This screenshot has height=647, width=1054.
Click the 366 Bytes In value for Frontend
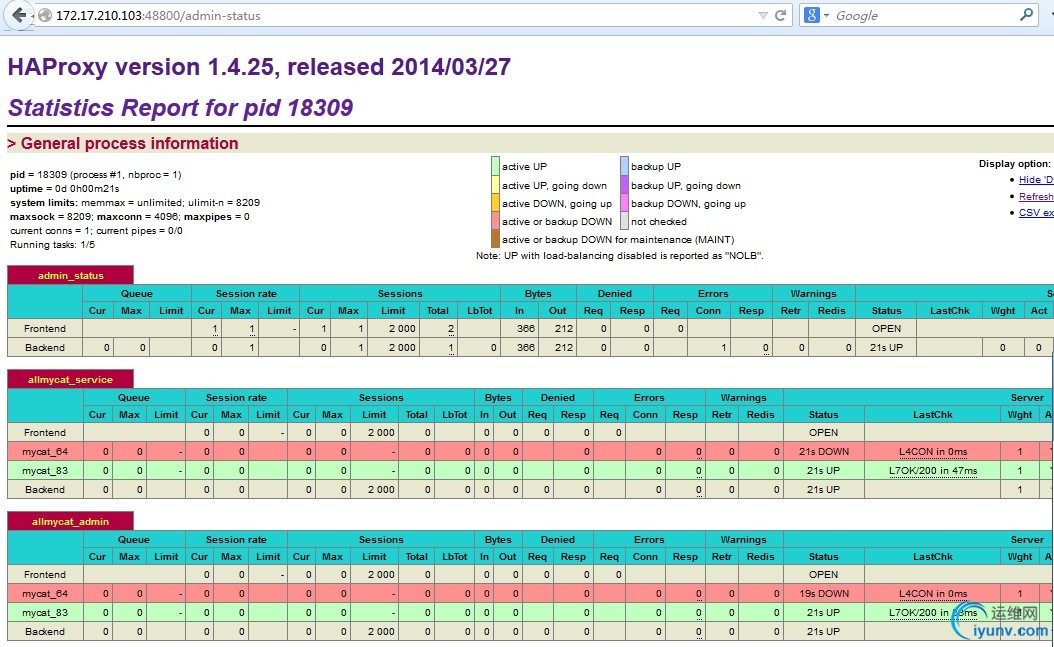point(526,329)
